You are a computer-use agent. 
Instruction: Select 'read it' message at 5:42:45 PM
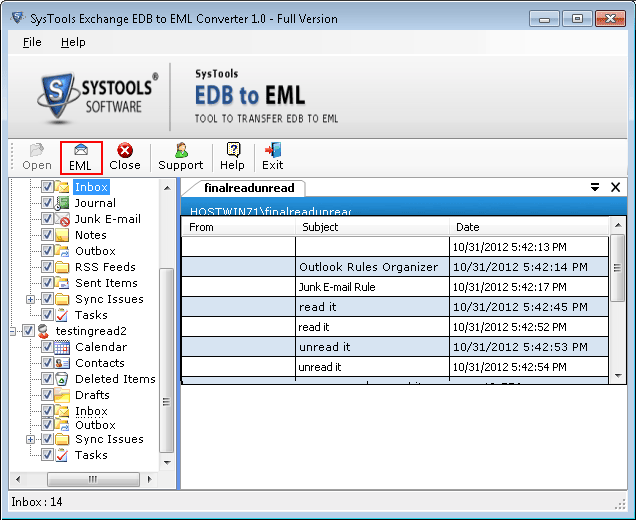[395, 307]
